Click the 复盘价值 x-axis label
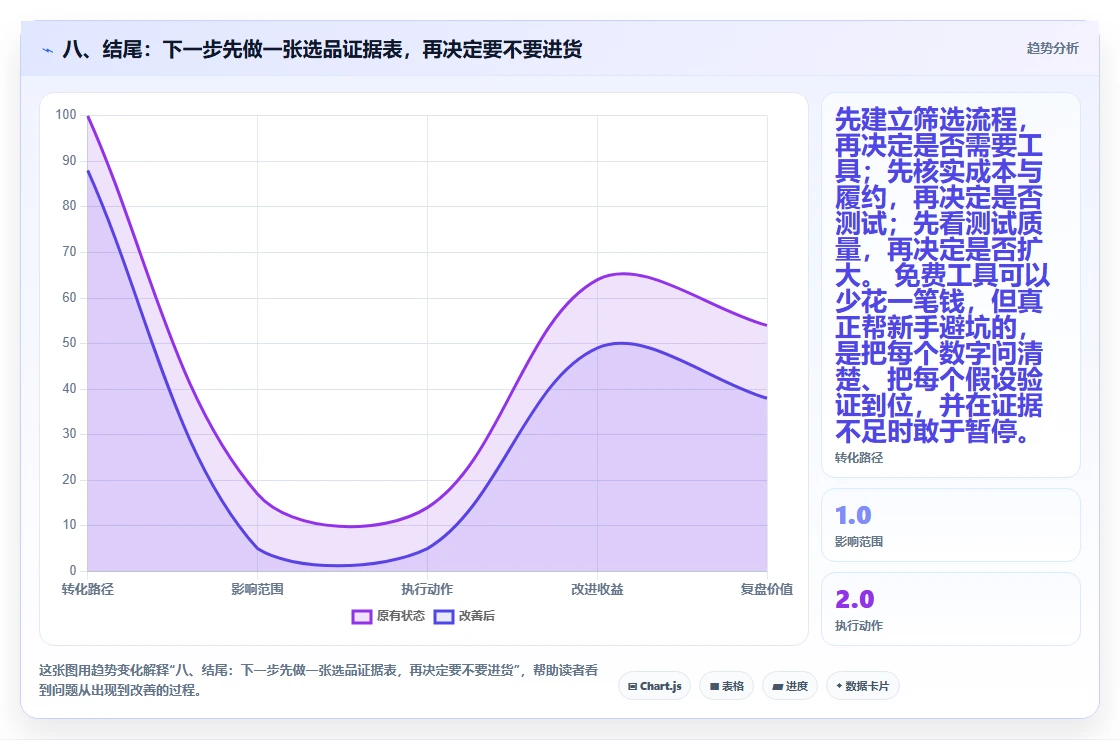The height and width of the screenshot is (740, 1120). click(x=766, y=589)
